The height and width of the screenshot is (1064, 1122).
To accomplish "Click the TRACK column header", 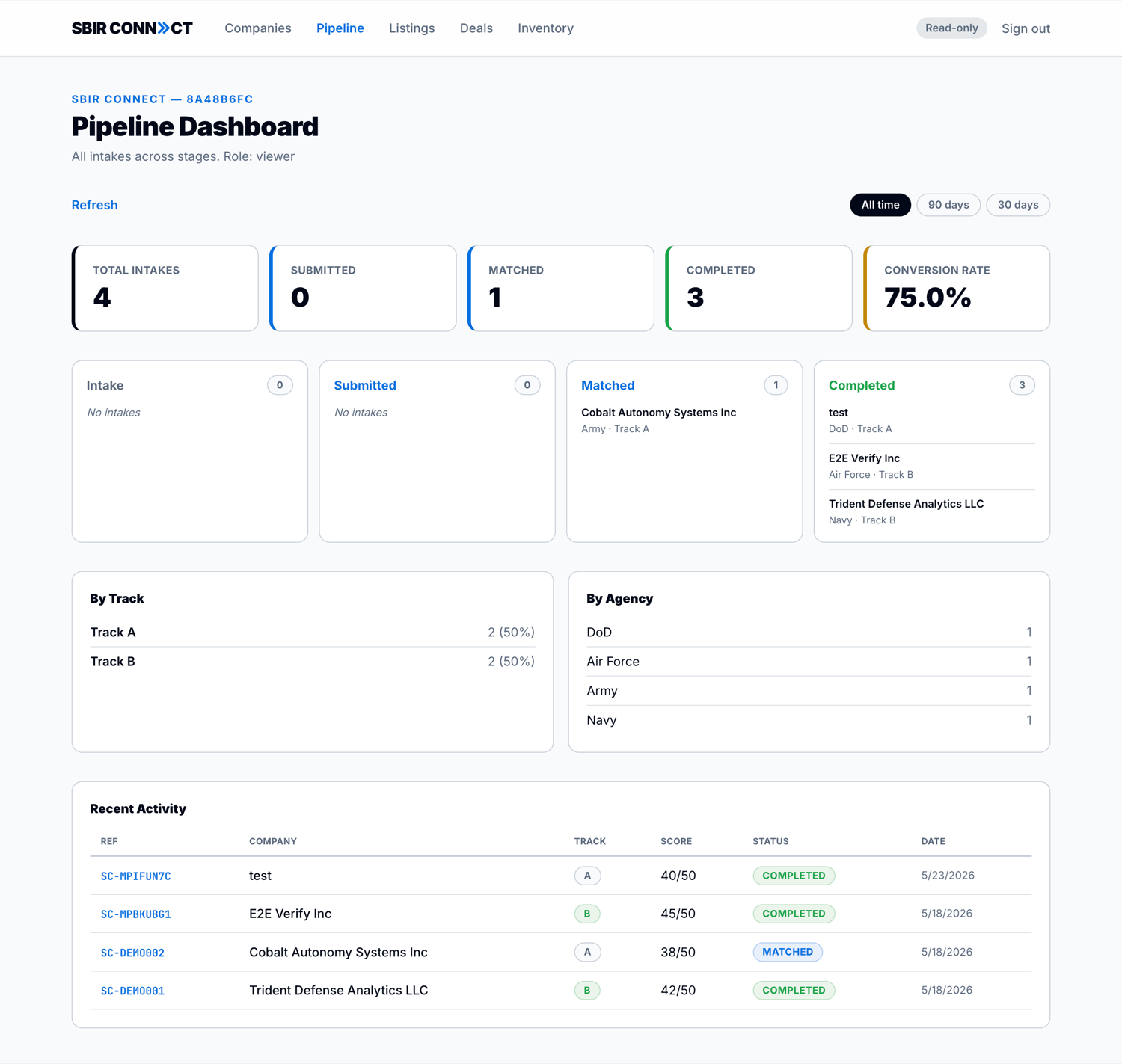I will coord(590,841).
